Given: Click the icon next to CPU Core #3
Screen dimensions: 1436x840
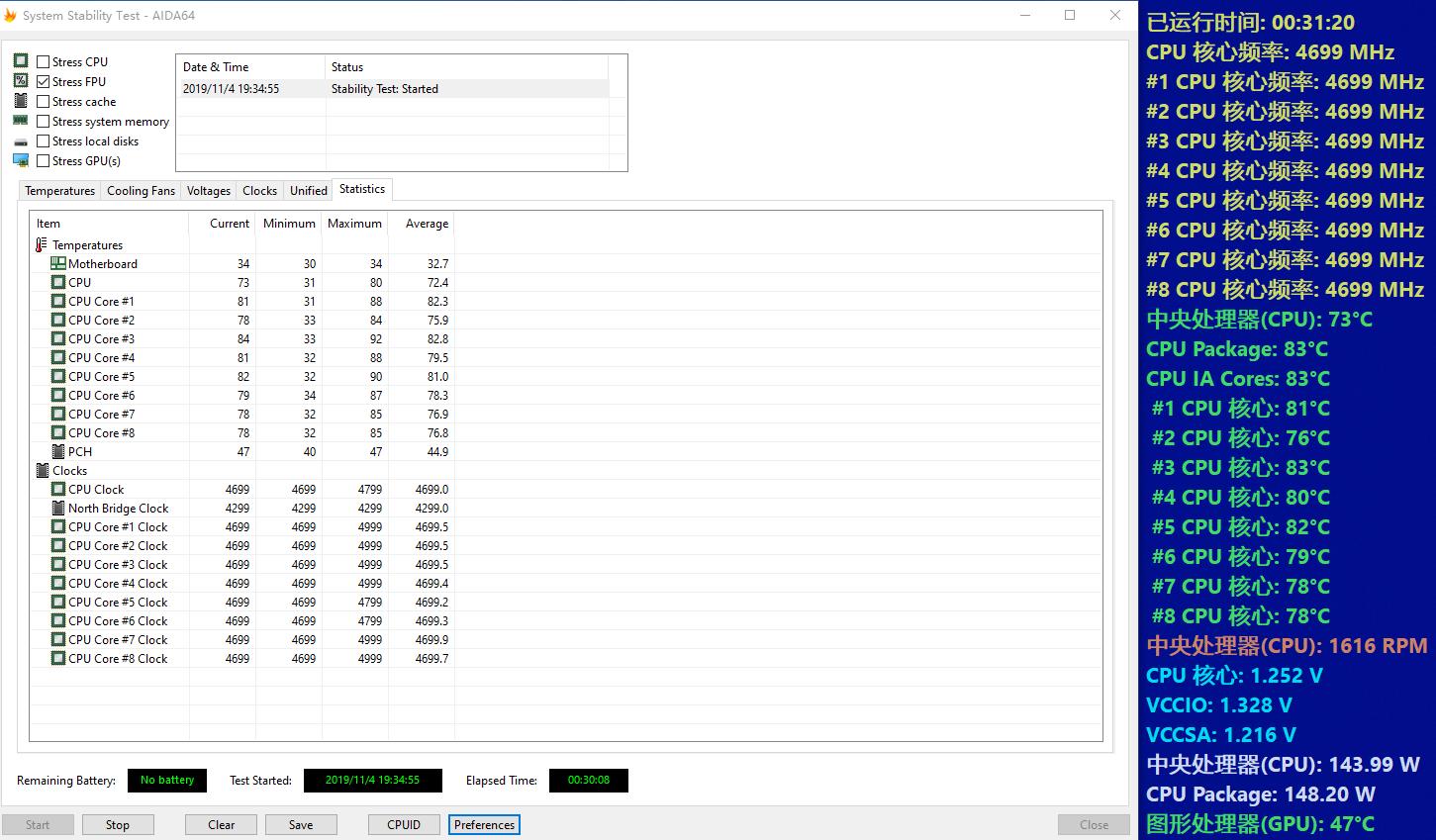Looking at the screenshot, I should coord(58,338).
